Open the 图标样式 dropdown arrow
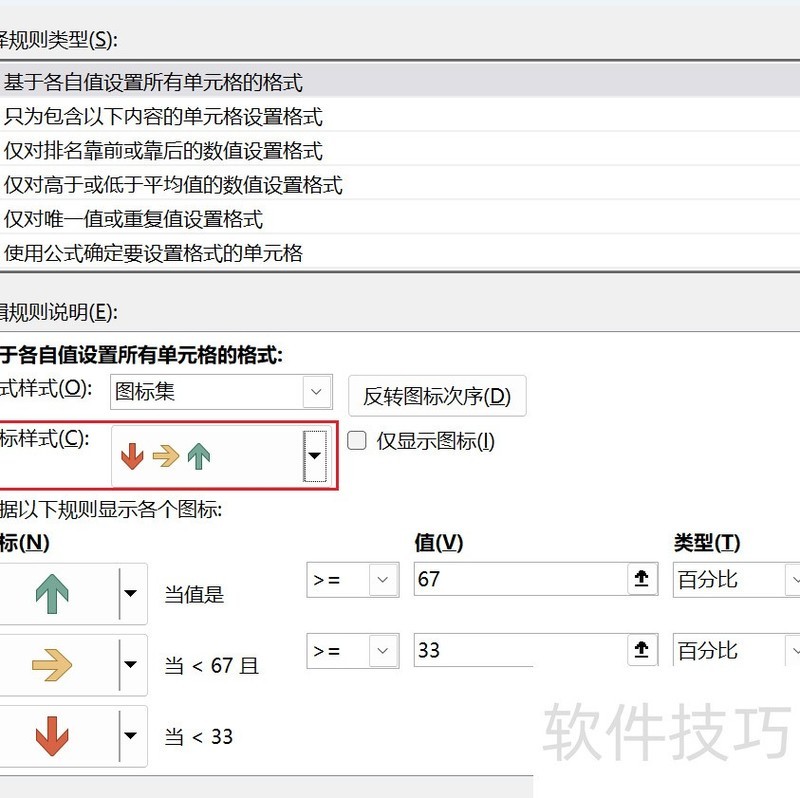 (x=315, y=456)
